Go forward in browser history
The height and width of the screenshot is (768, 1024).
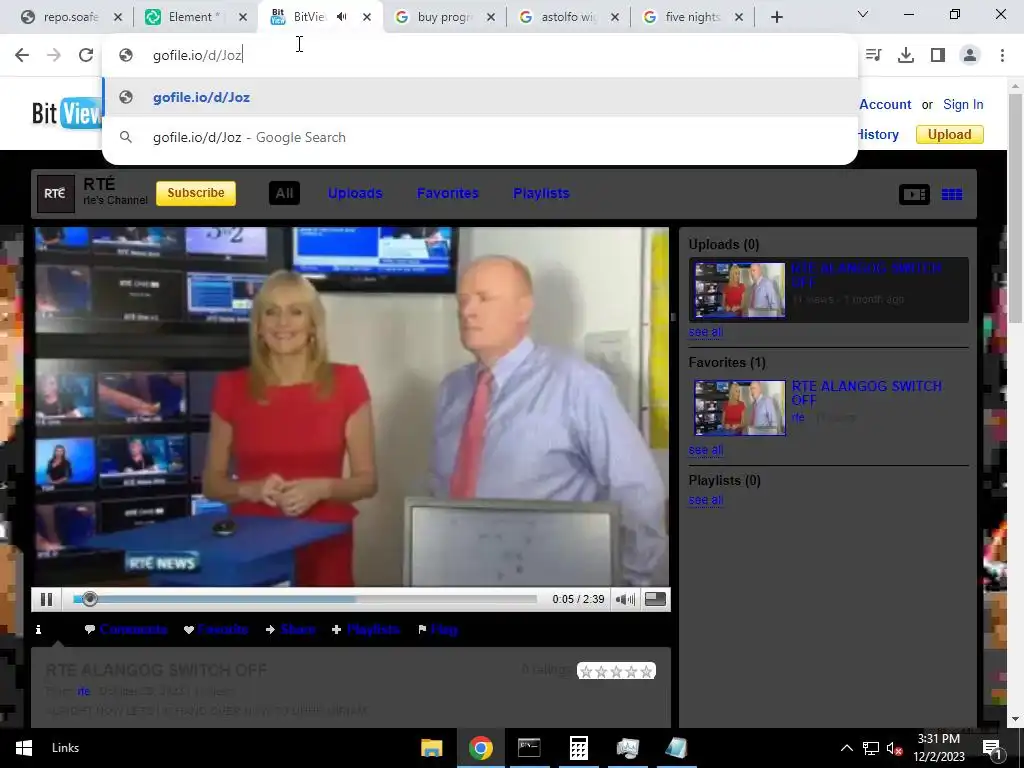click(x=54, y=55)
